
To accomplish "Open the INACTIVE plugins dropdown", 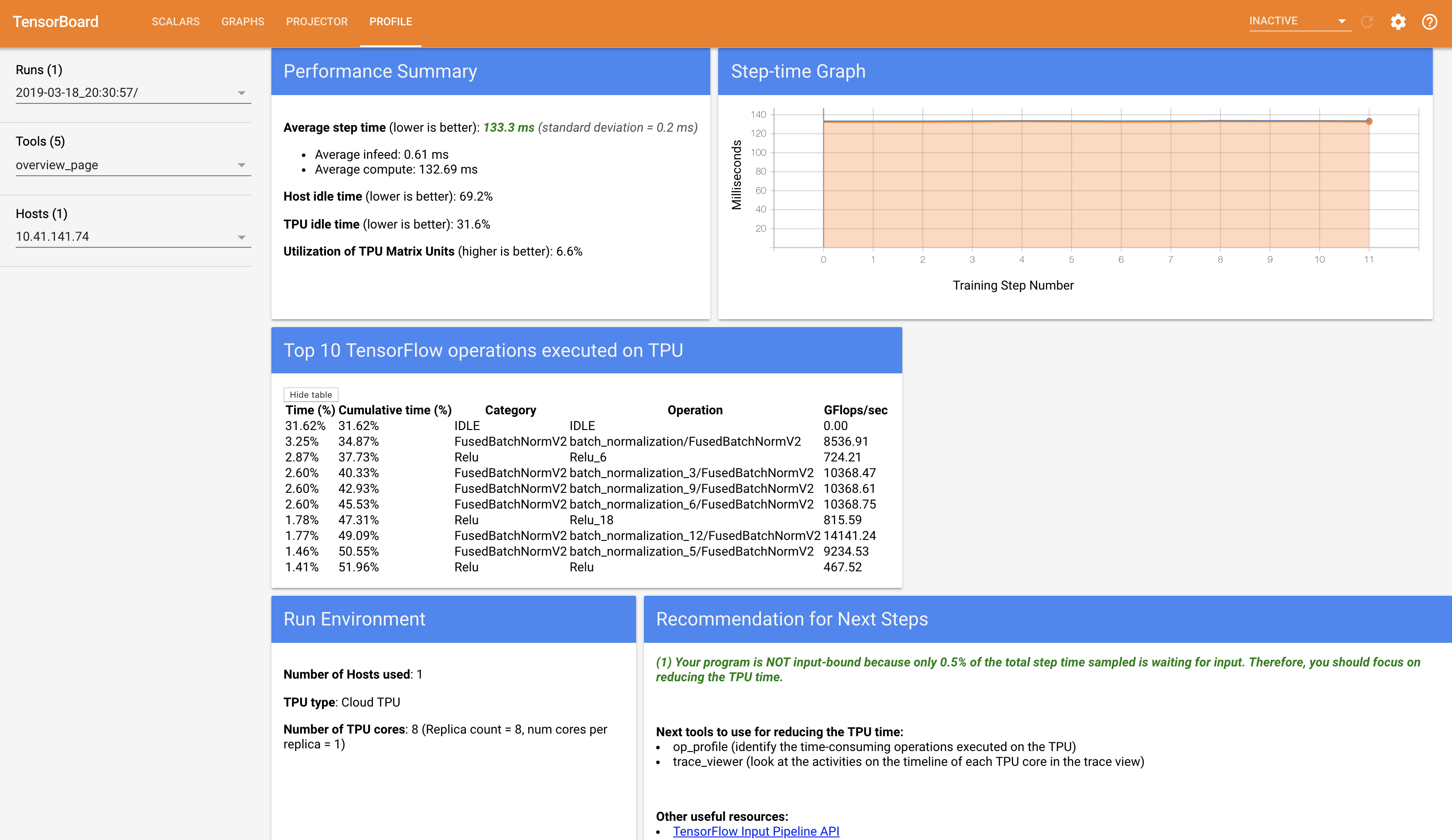I will coord(1299,21).
